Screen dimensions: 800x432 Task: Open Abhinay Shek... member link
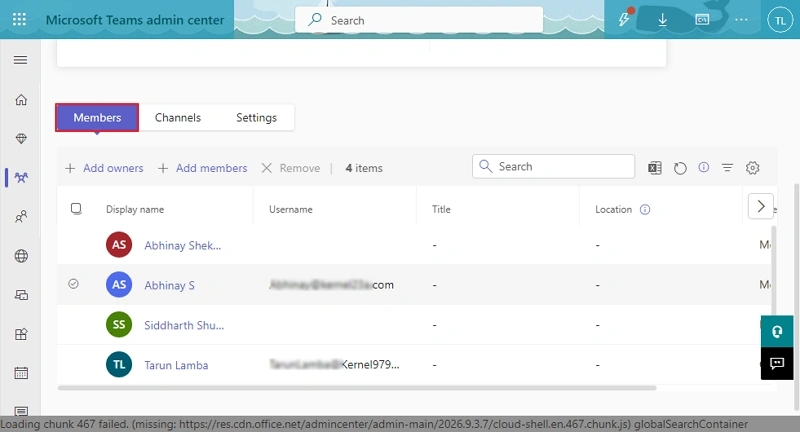(x=183, y=245)
